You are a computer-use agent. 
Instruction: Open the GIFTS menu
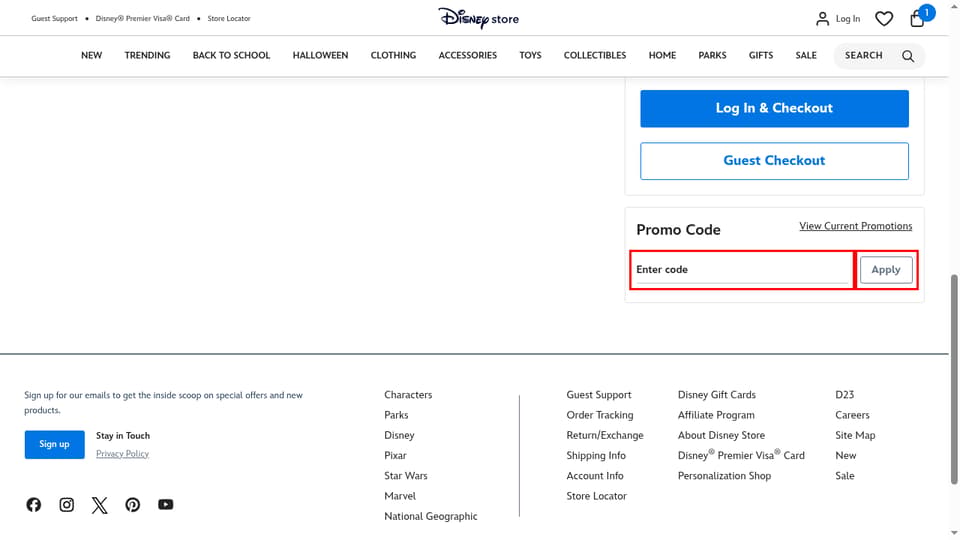[761, 55]
